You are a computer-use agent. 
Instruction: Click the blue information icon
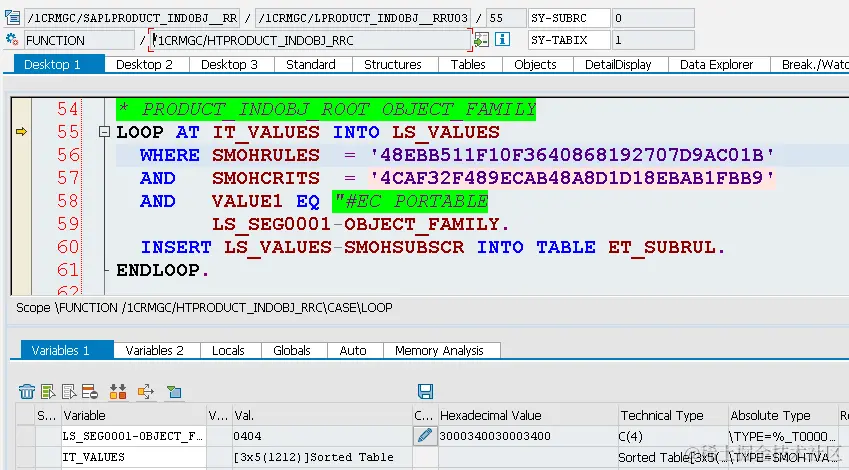tap(502, 40)
